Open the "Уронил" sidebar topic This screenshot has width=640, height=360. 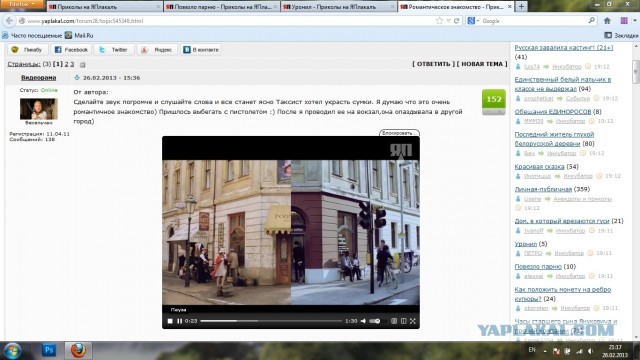point(526,244)
